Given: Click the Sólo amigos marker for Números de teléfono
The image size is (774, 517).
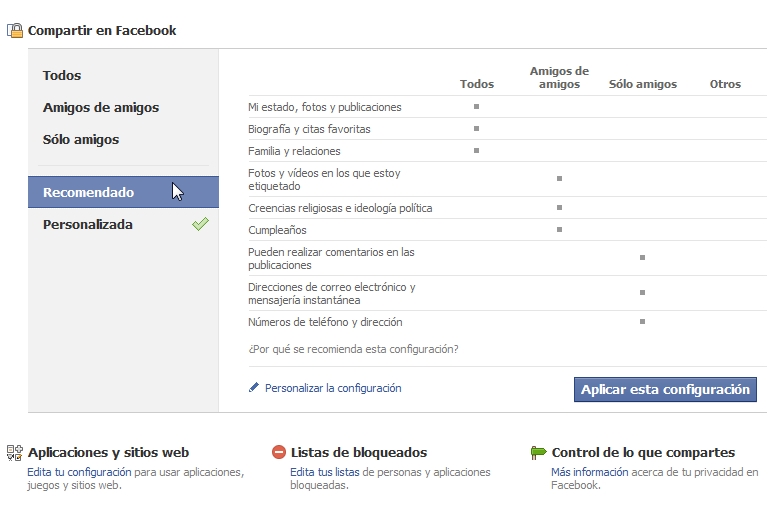Looking at the screenshot, I should tap(642, 322).
